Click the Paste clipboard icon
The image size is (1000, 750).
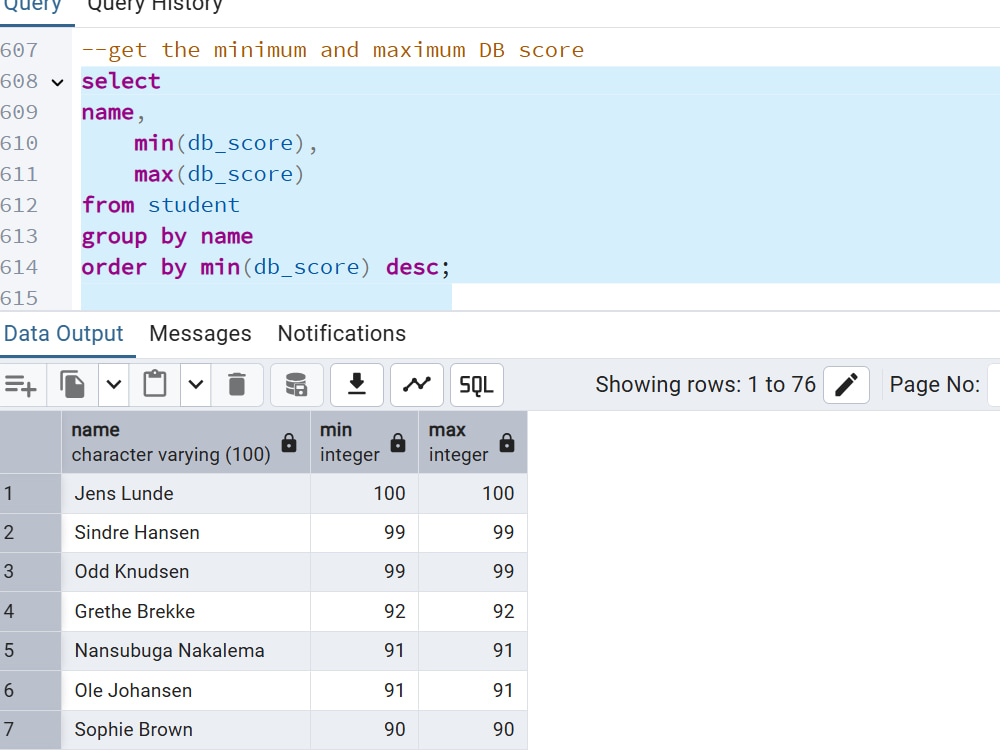click(x=154, y=385)
